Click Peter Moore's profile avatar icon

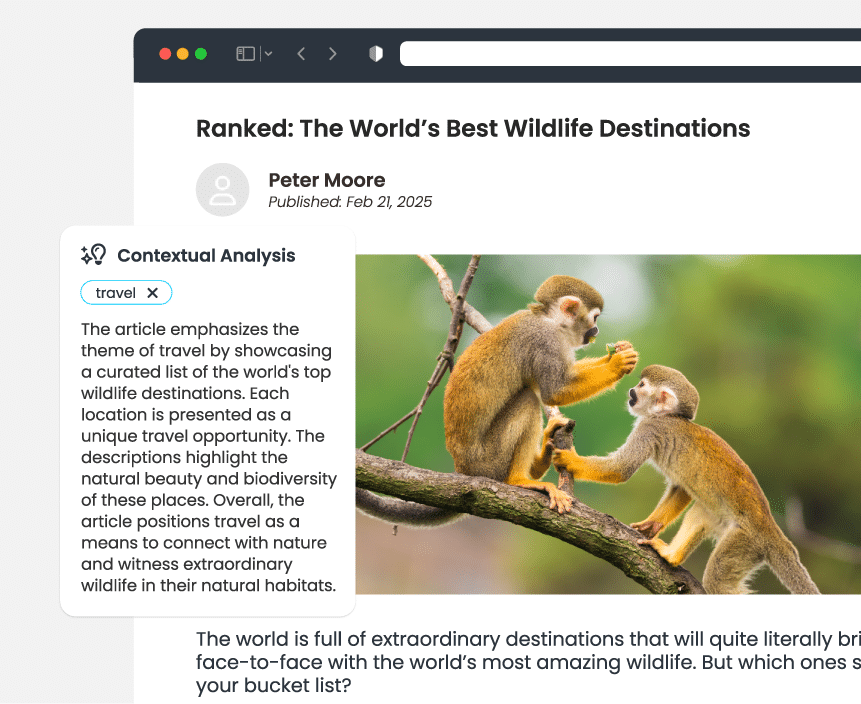pos(222,189)
